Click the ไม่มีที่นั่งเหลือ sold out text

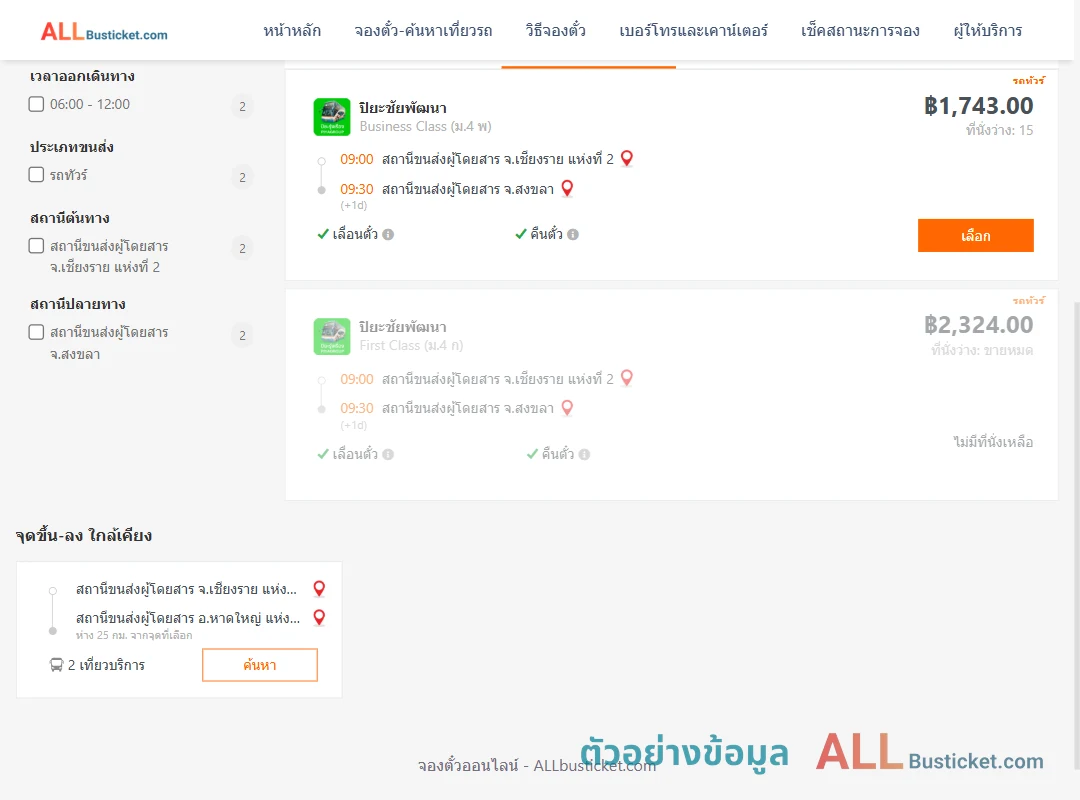993,442
